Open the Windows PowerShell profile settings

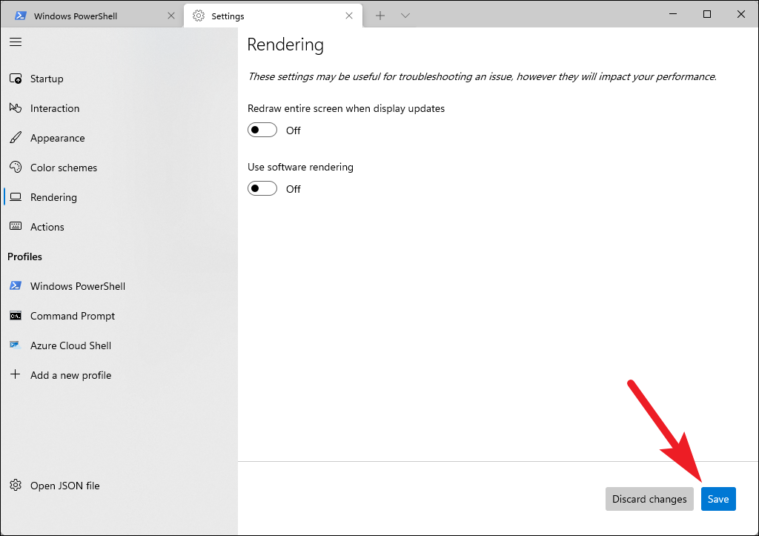[119, 286]
